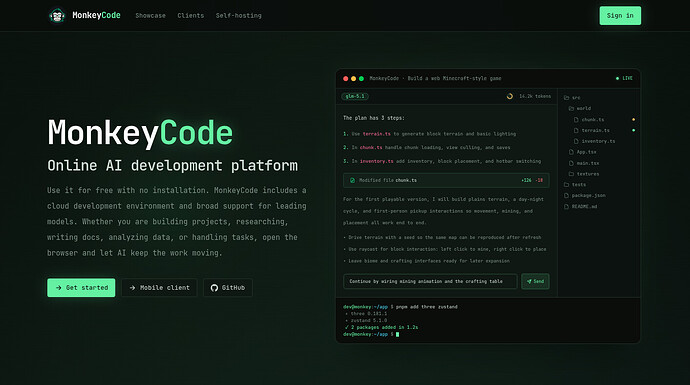
Task: Click the file icon beside App.tsx
Action: pyautogui.click(x=571, y=152)
